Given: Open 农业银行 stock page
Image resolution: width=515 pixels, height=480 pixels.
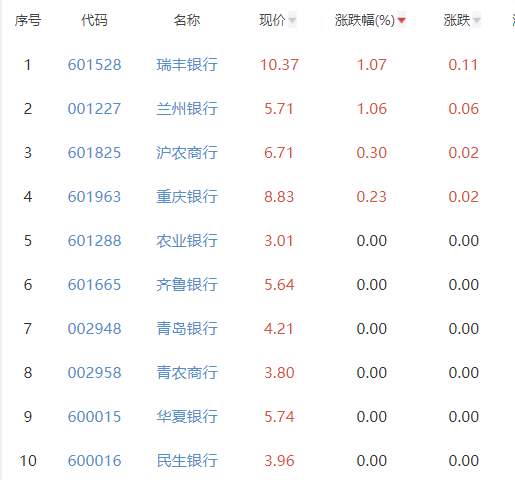Looking at the screenshot, I should pyautogui.click(x=187, y=241).
